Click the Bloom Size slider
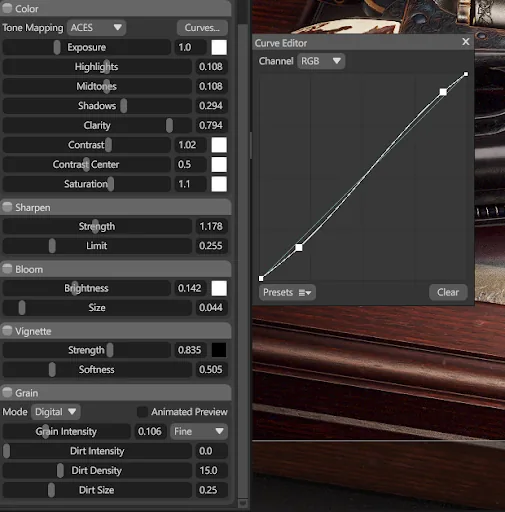 pos(97,308)
